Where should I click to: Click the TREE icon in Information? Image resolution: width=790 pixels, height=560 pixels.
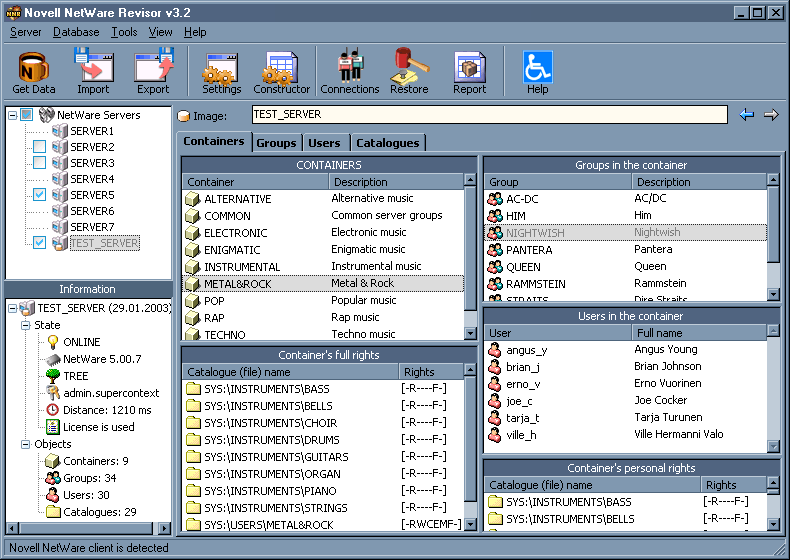(52, 376)
